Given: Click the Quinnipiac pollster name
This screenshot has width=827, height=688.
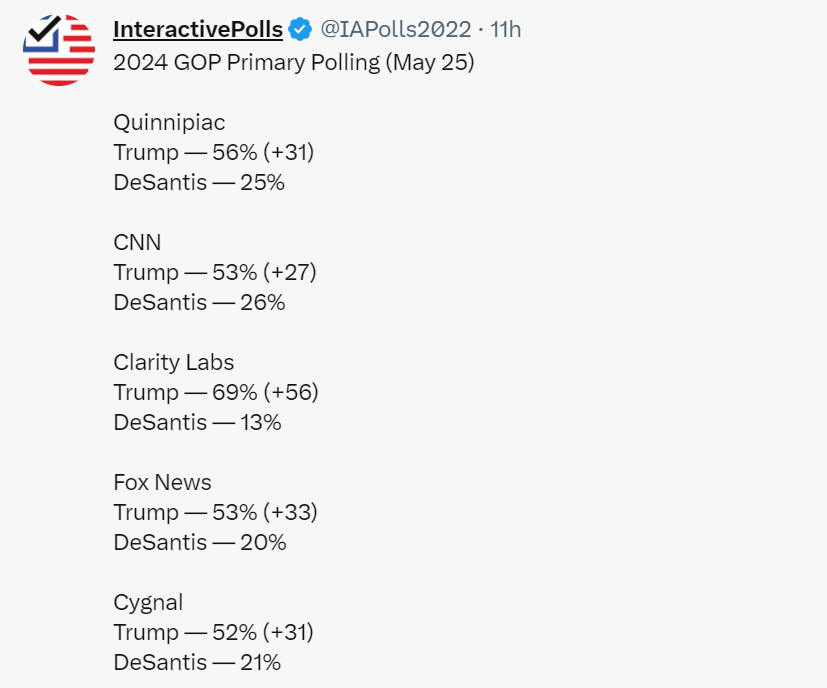Looking at the screenshot, I should (169, 122).
